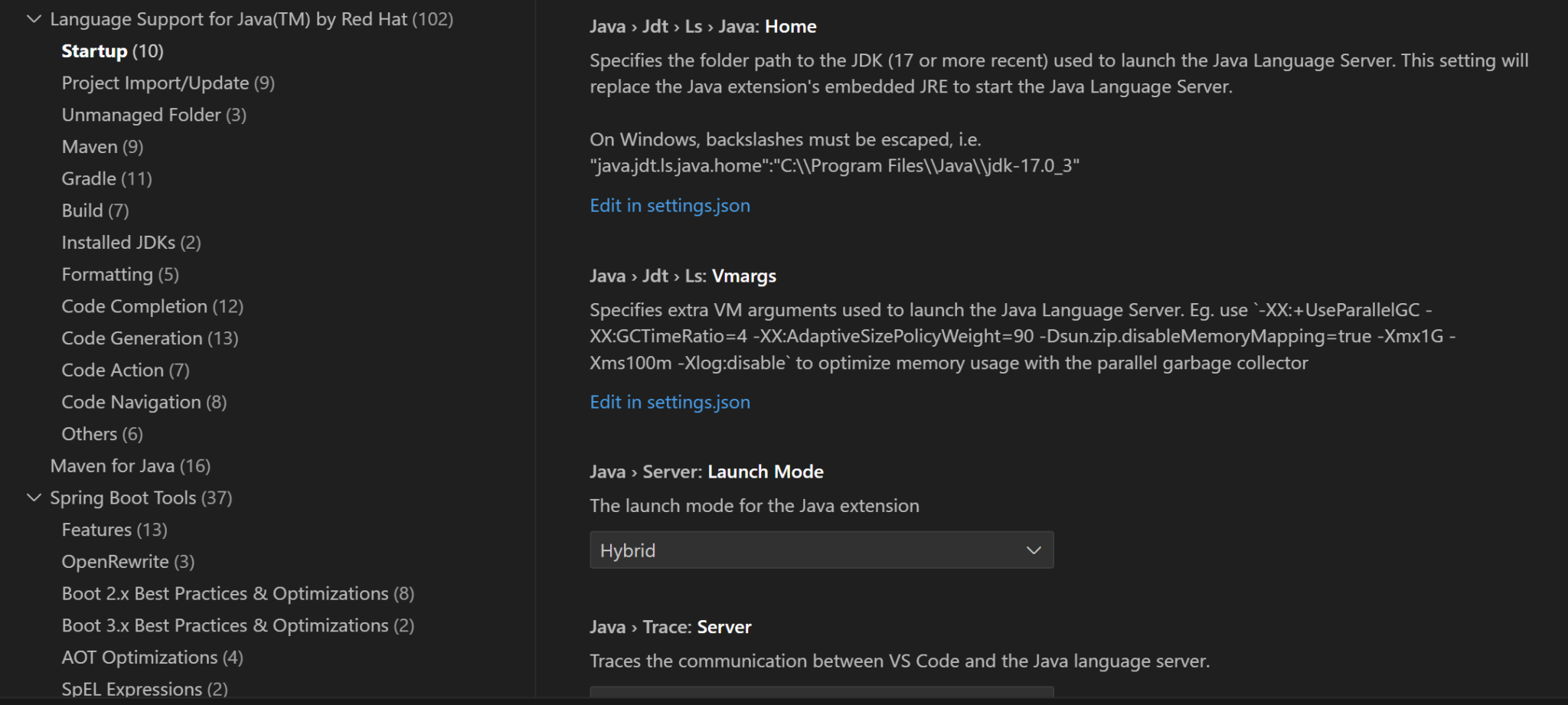Change launch mode from Hybrid
This screenshot has height=705, width=1568.
[x=821, y=550]
